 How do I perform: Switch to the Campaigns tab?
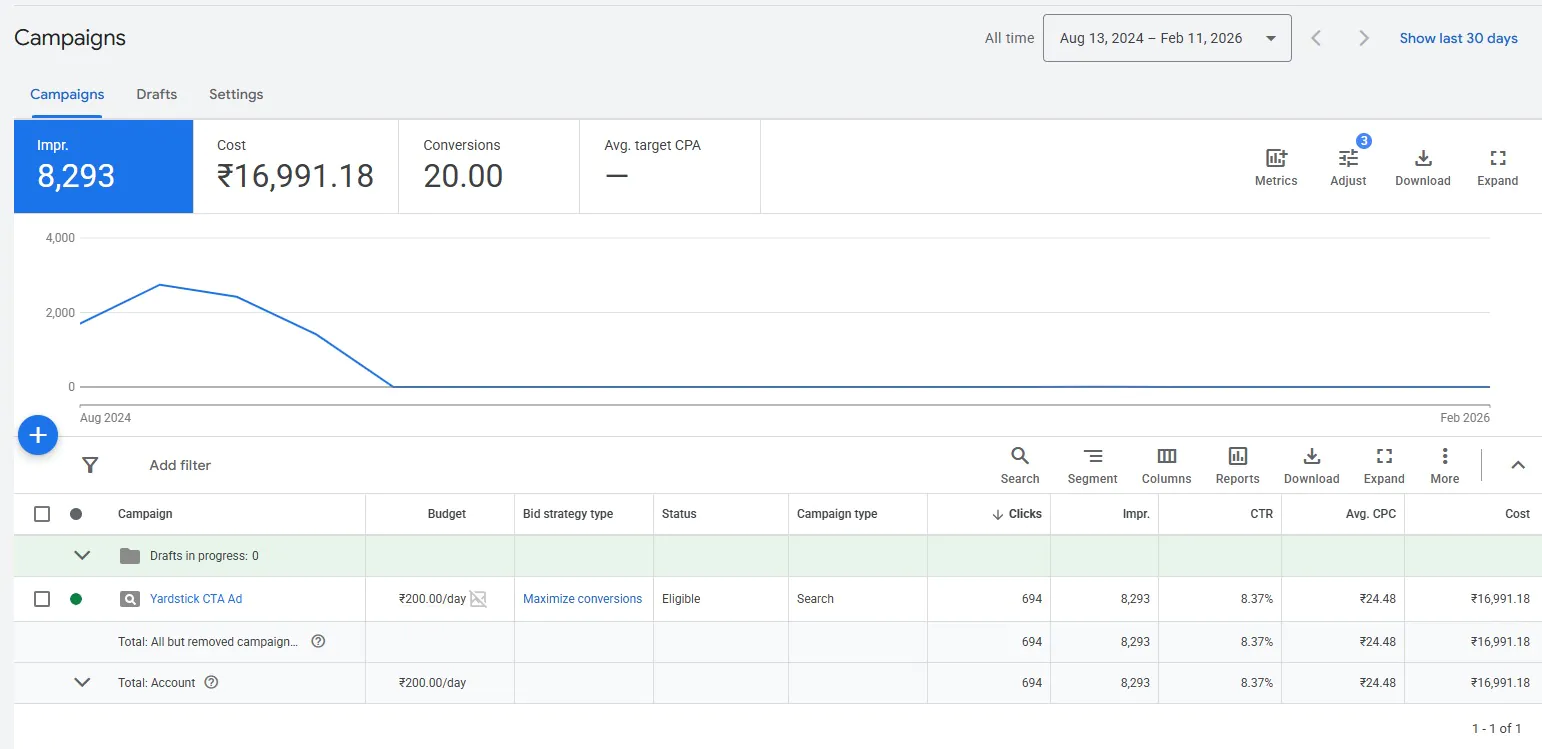(x=67, y=94)
